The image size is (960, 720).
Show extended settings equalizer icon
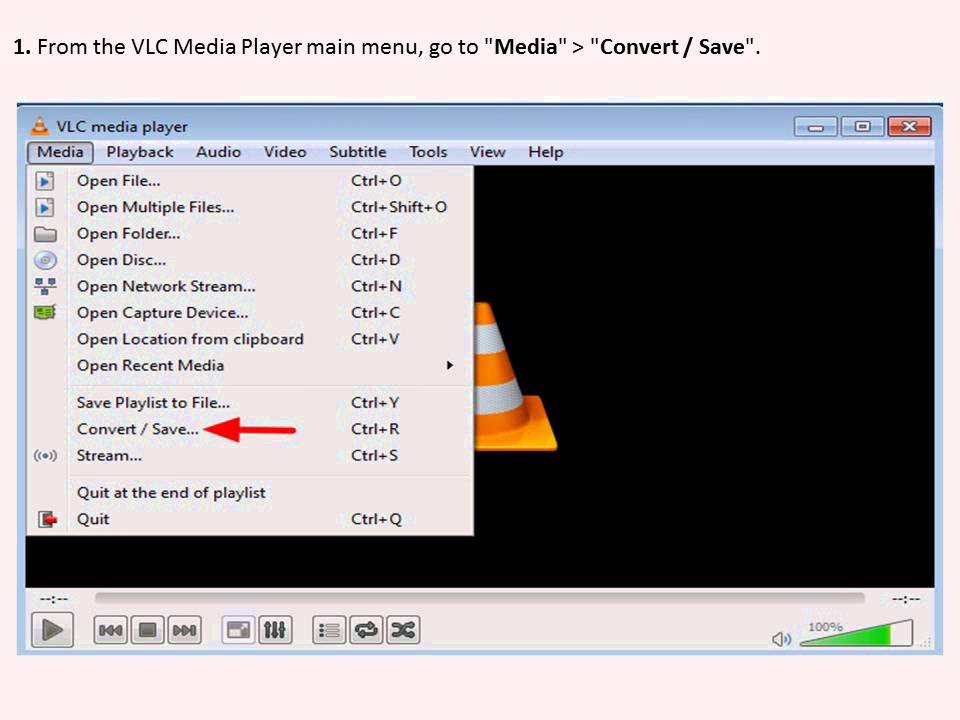pos(275,630)
